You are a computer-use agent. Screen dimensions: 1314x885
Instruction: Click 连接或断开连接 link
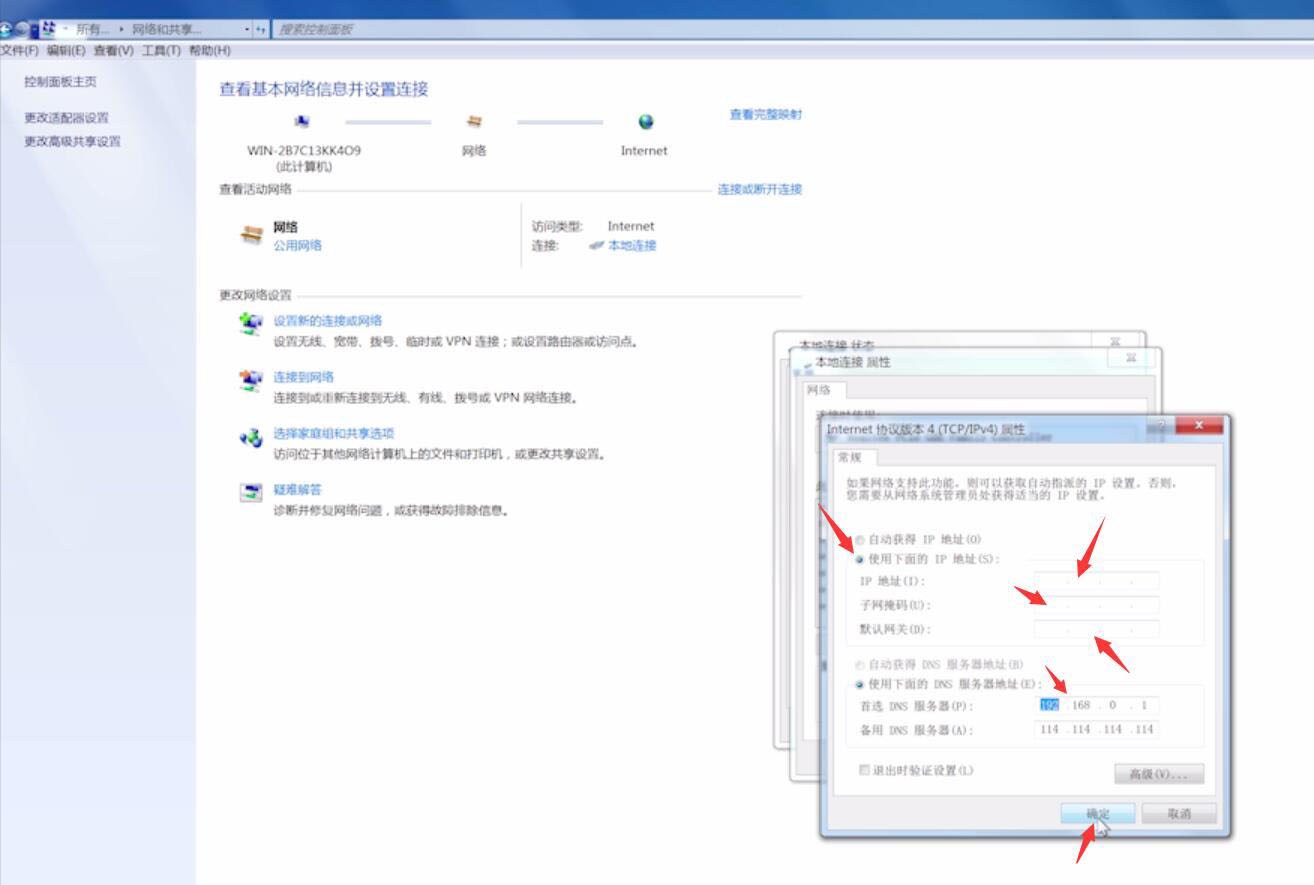tap(760, 190)
